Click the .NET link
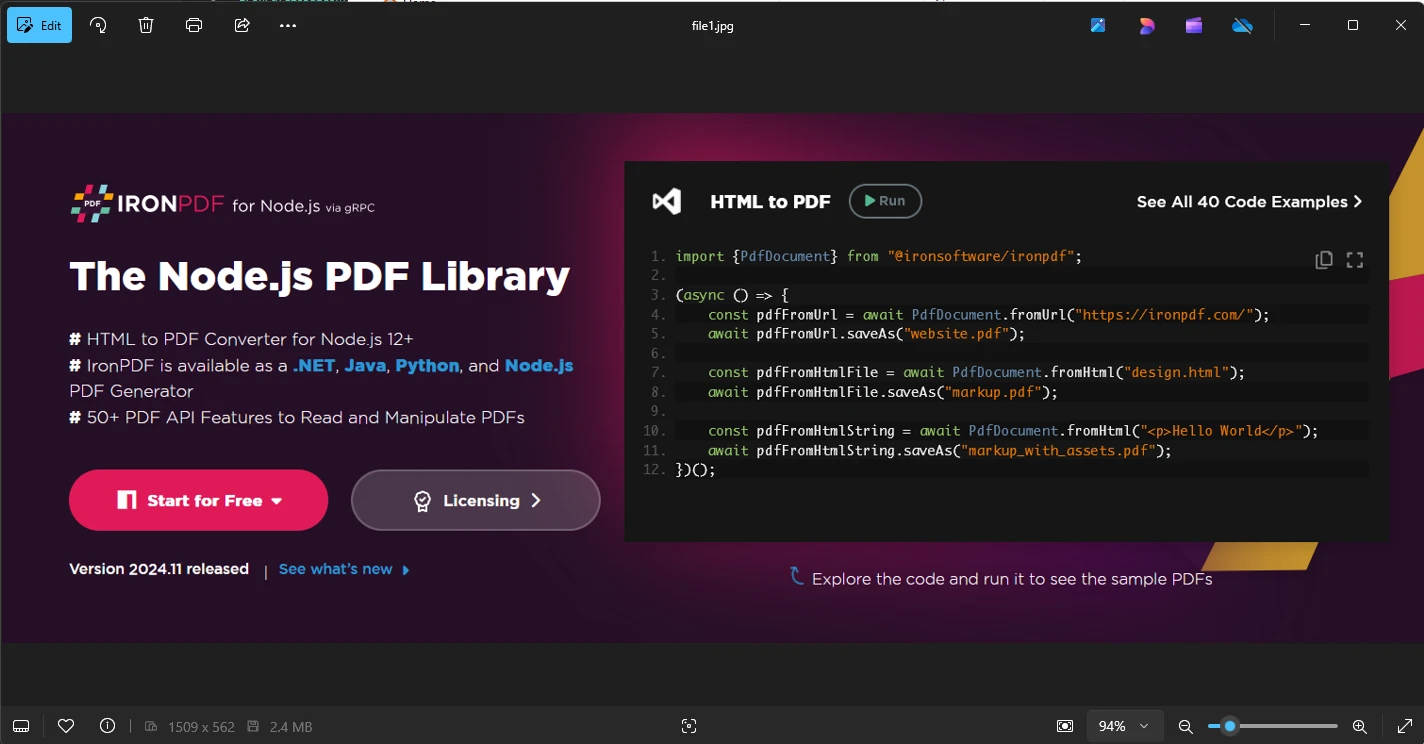 (314, 365)
